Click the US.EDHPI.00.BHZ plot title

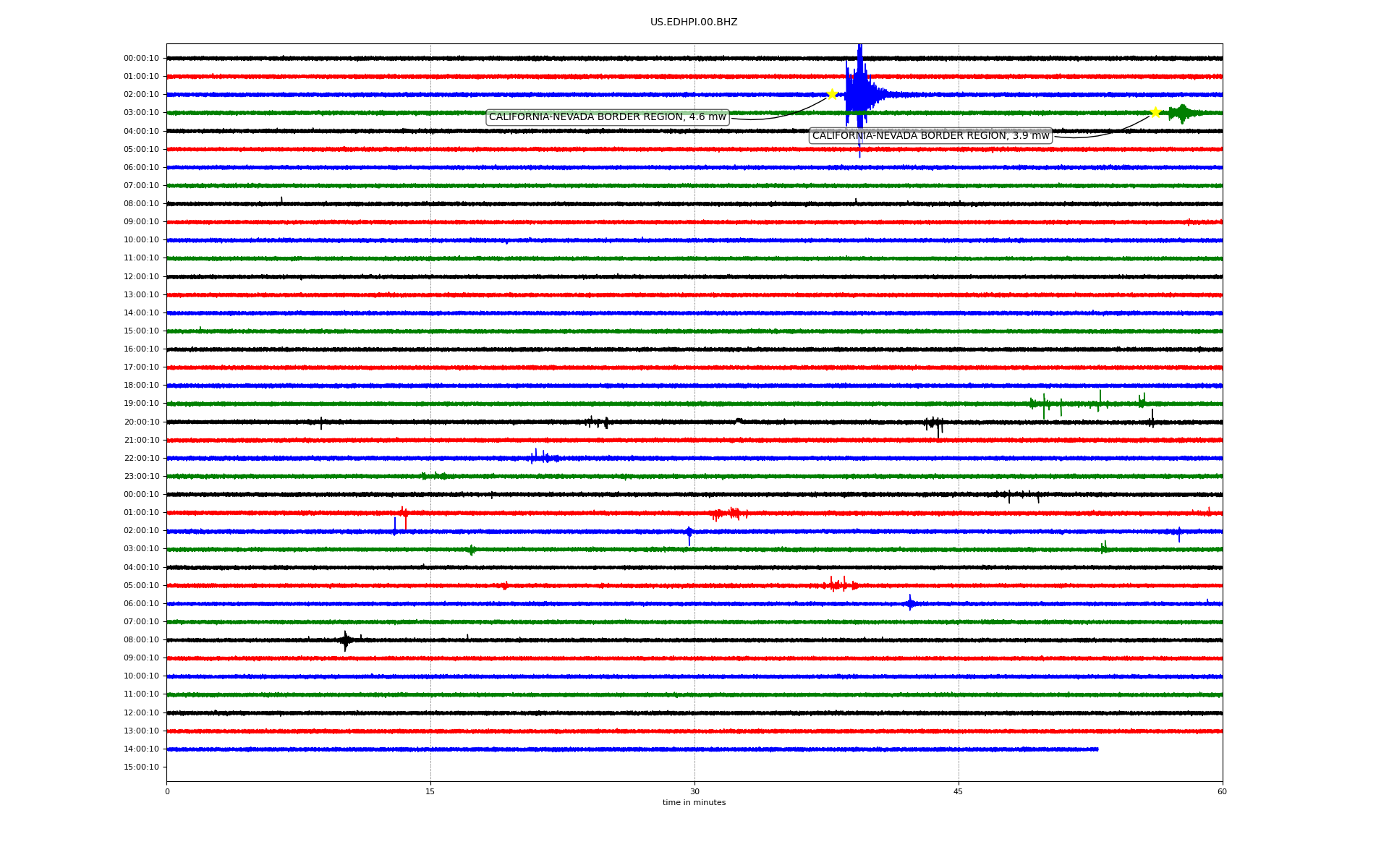(x=694, y=22)
